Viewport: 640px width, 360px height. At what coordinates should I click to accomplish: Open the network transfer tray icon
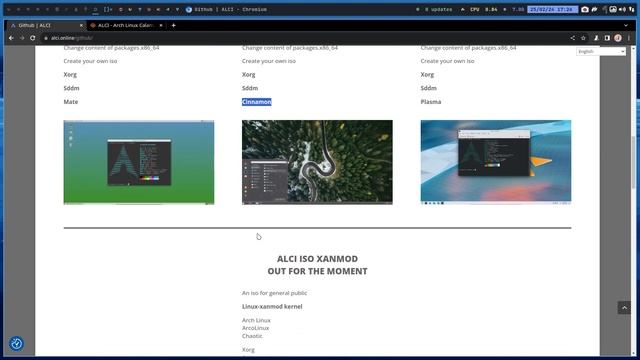631,9
